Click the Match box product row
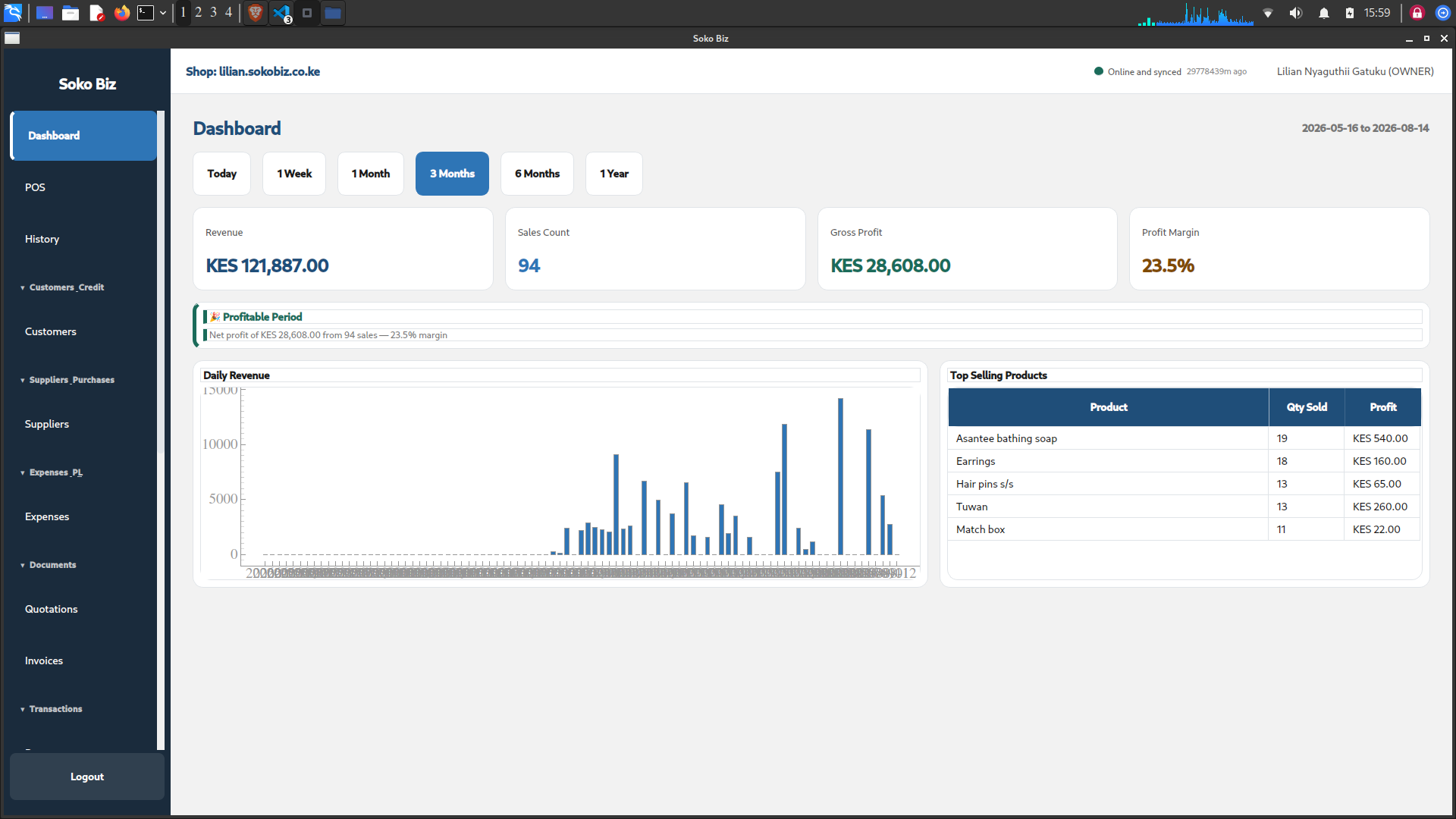Viewport: 1456px width, 819px height. coord(1185,529)
